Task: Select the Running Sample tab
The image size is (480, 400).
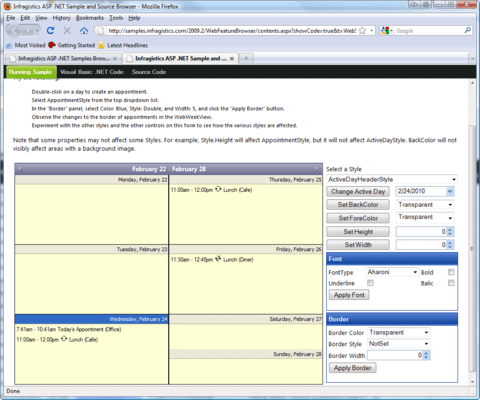Action: click(x=31, y=72)
